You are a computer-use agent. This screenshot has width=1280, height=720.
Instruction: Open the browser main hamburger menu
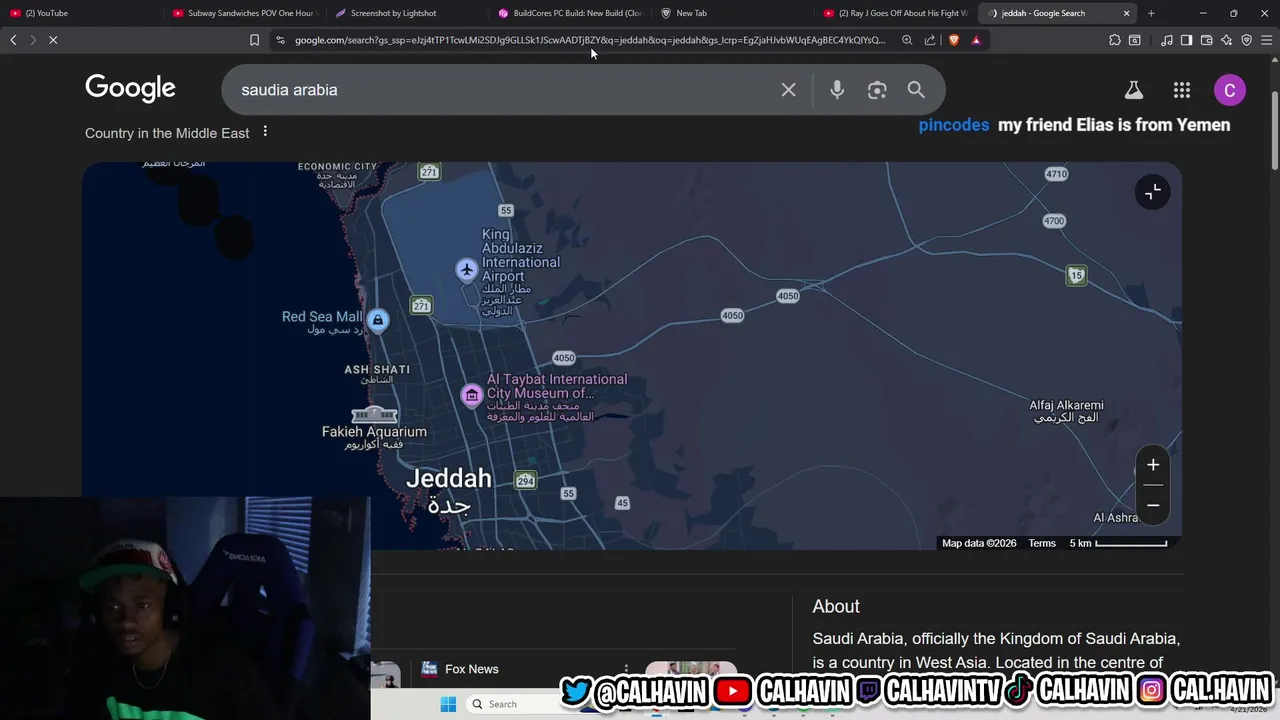click(1267, 40)
